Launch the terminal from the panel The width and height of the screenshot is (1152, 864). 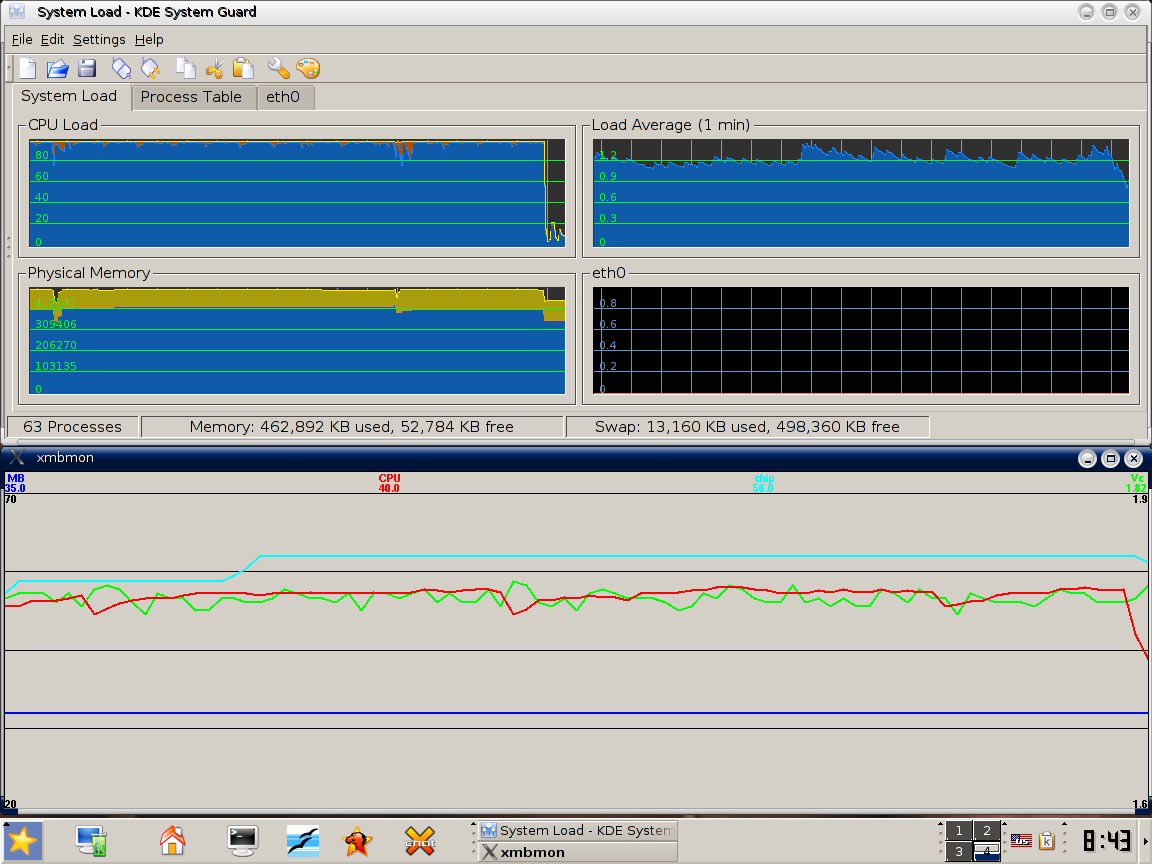(242, 841)
